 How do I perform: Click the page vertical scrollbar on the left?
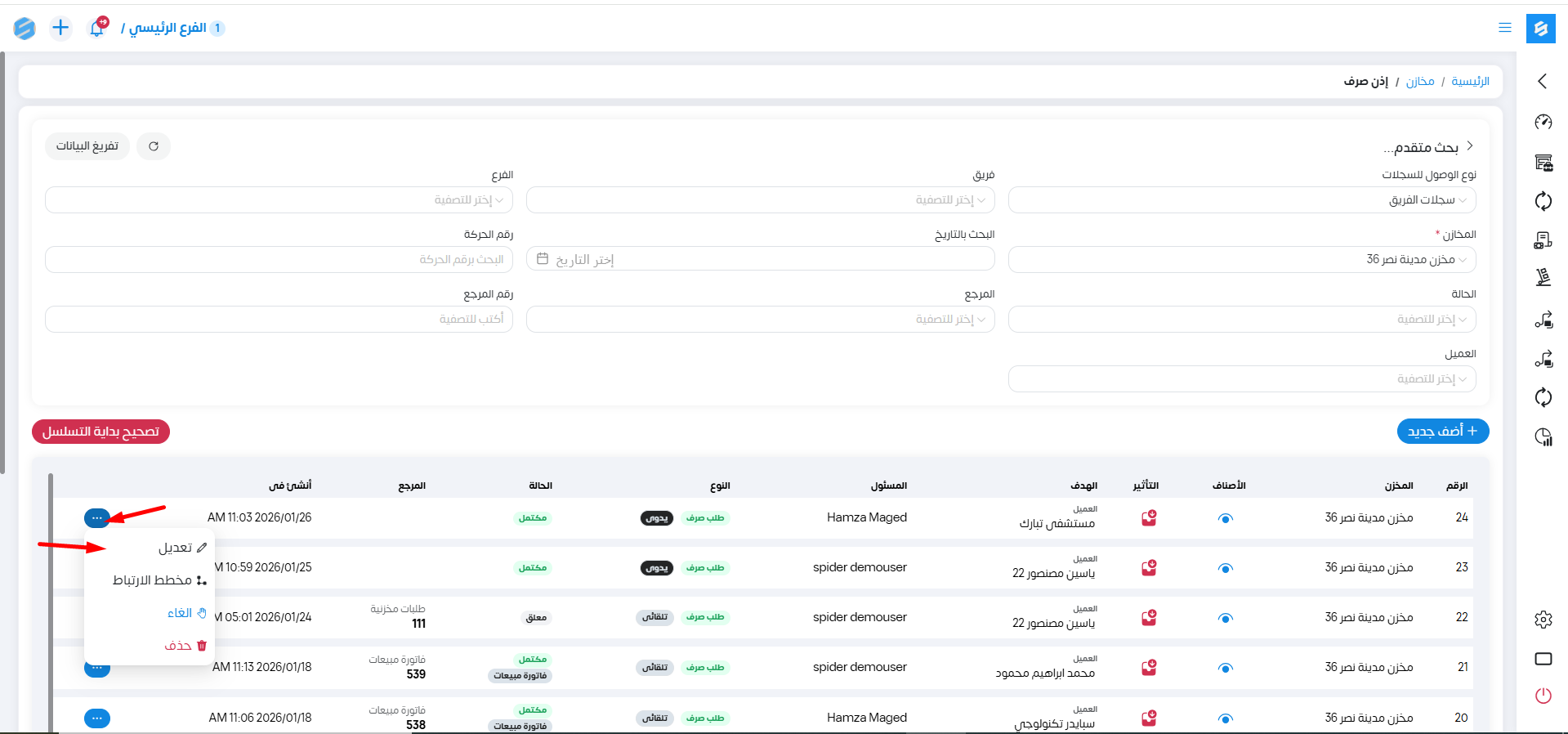pos(2,262)
